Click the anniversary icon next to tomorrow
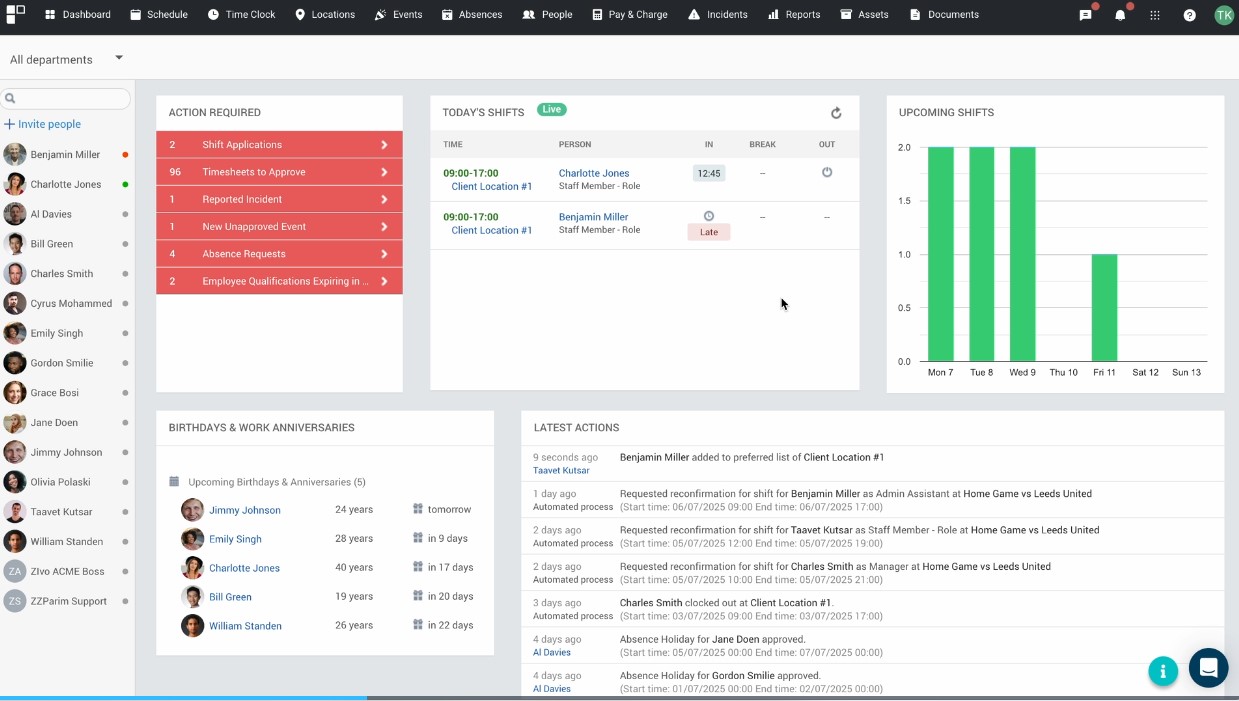Screen dimensions: 1239x701 click(x=417, y=509)
